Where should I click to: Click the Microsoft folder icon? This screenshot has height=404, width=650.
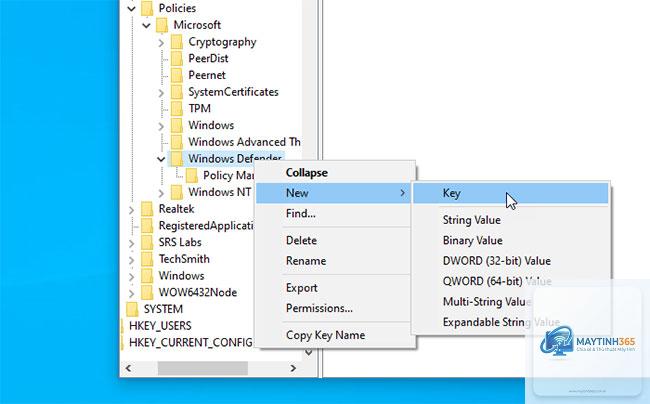(162, 25)
